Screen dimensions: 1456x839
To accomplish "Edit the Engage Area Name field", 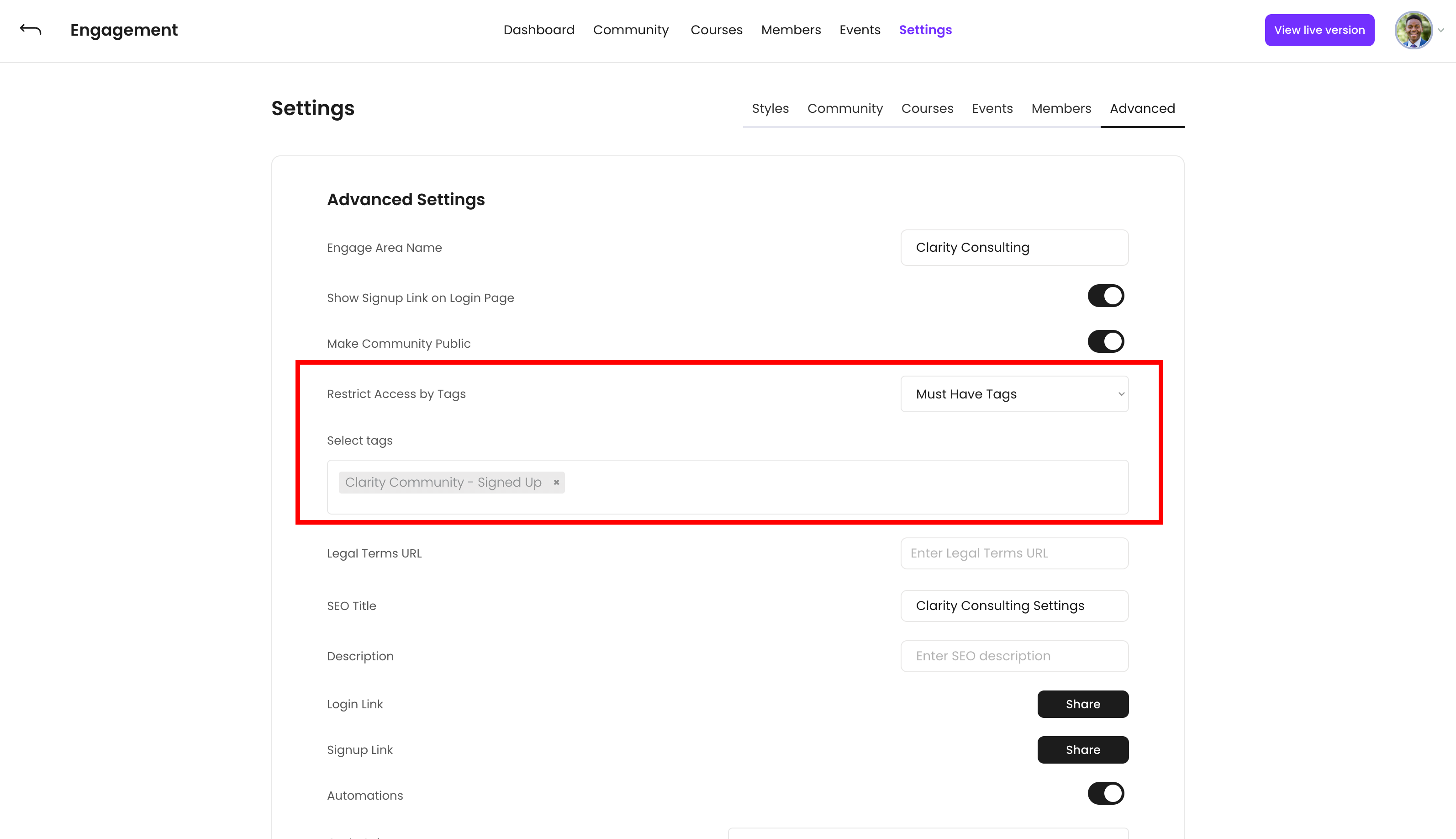I will 1014,248.
